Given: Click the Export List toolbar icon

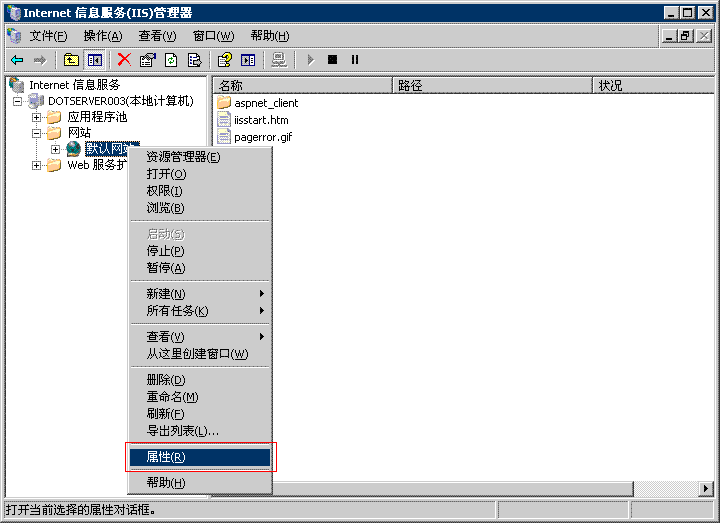Looking at the screenshot, I should [x=195, y=60].
